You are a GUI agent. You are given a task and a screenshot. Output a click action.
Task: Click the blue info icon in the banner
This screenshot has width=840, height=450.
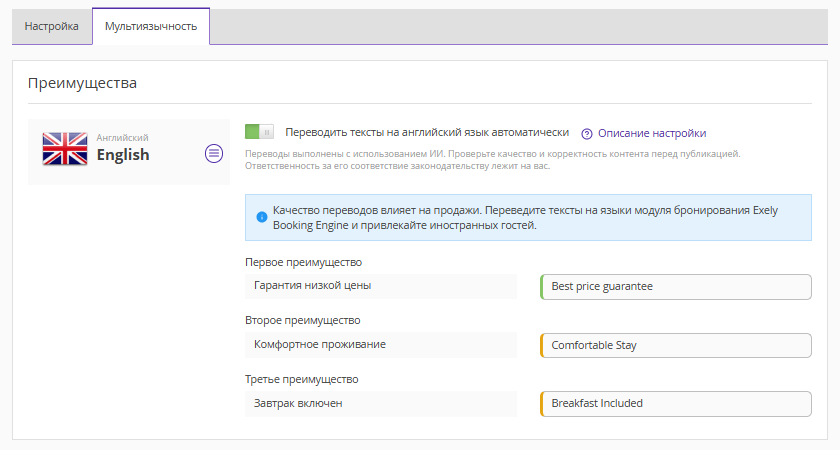pyautogui.click(x=261, y=217)
